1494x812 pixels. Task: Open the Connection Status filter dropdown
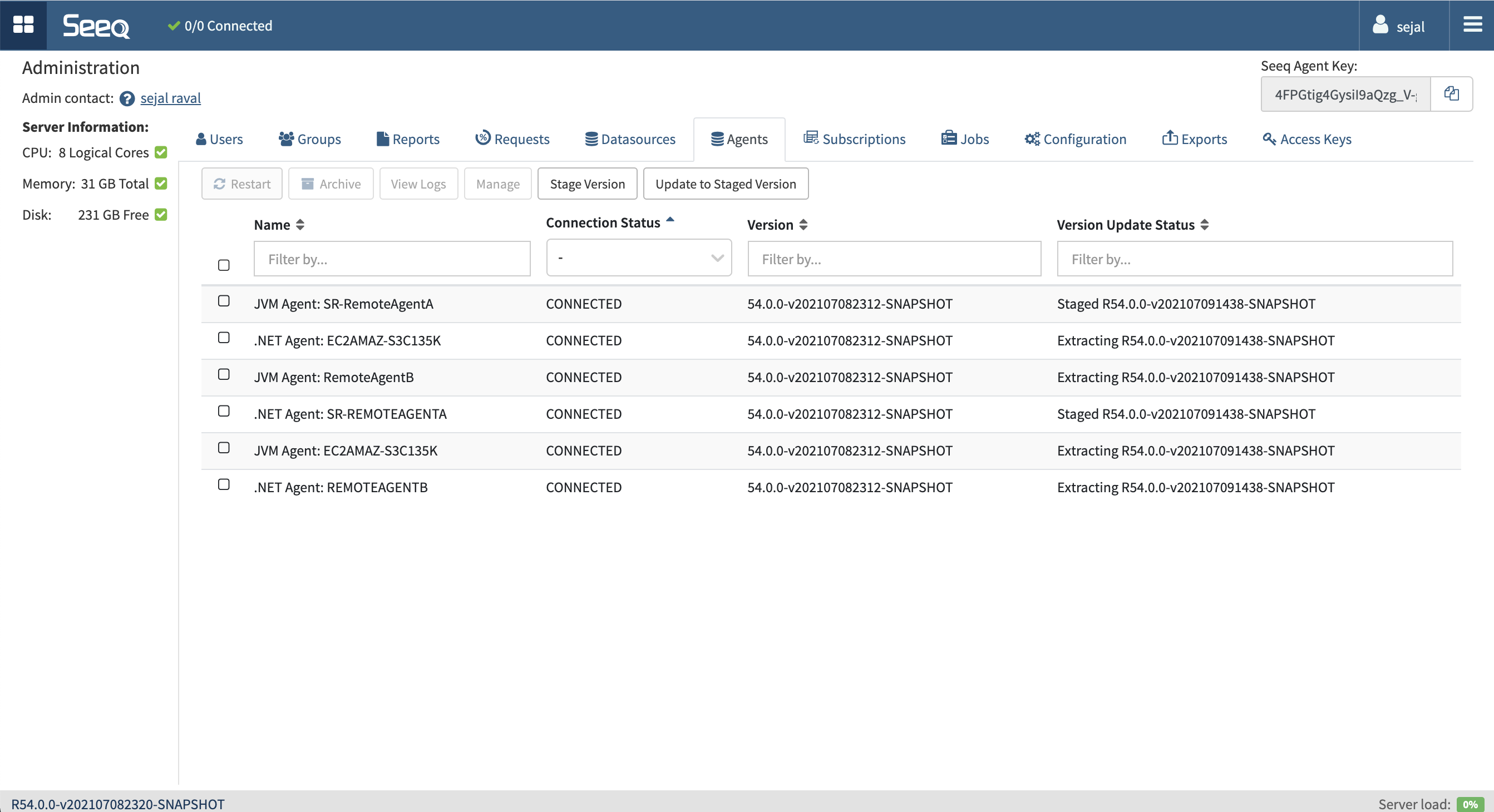pyautogui.click(x=639, y=258)
